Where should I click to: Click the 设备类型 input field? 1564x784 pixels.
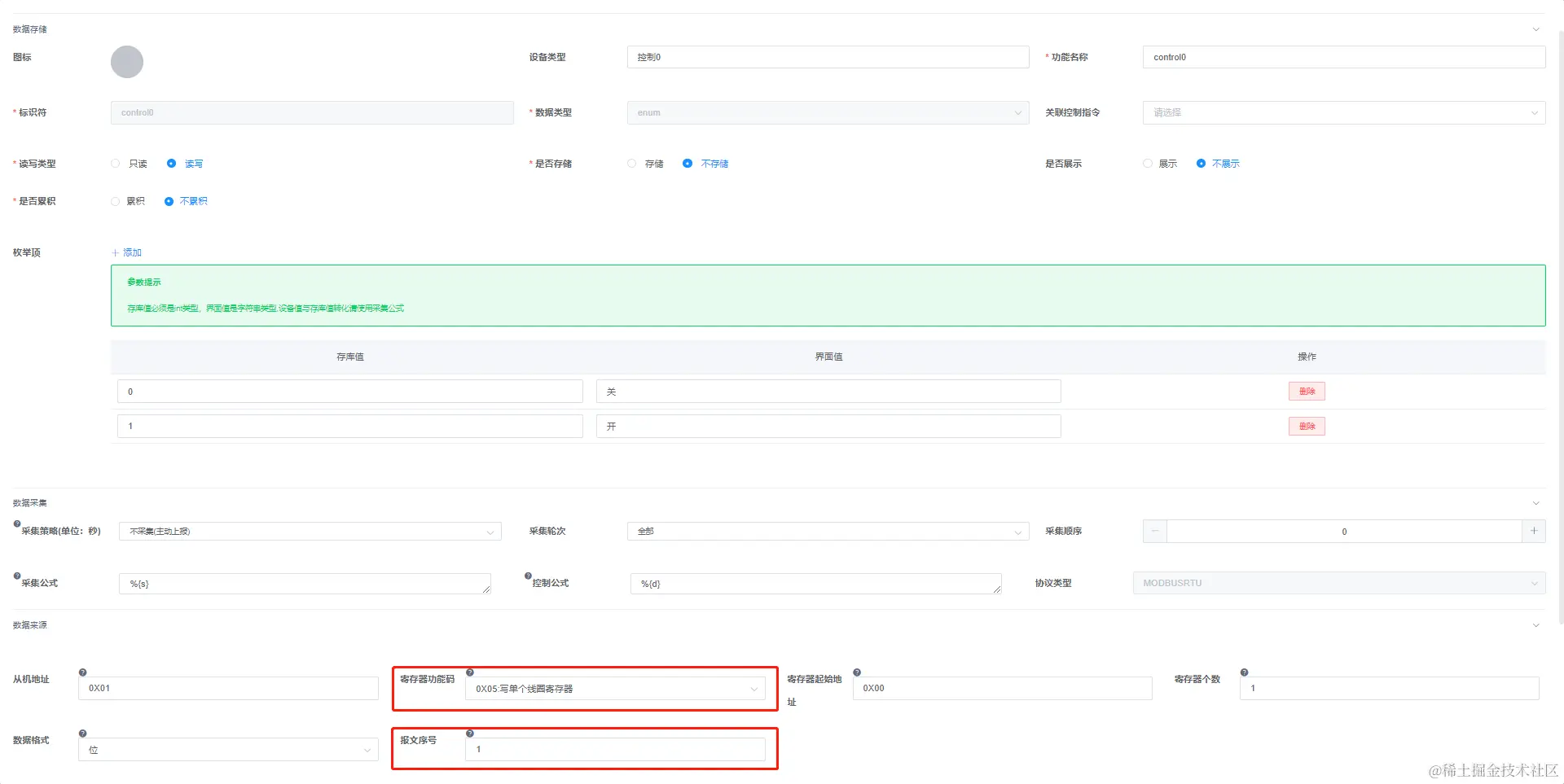pos(828,57)
